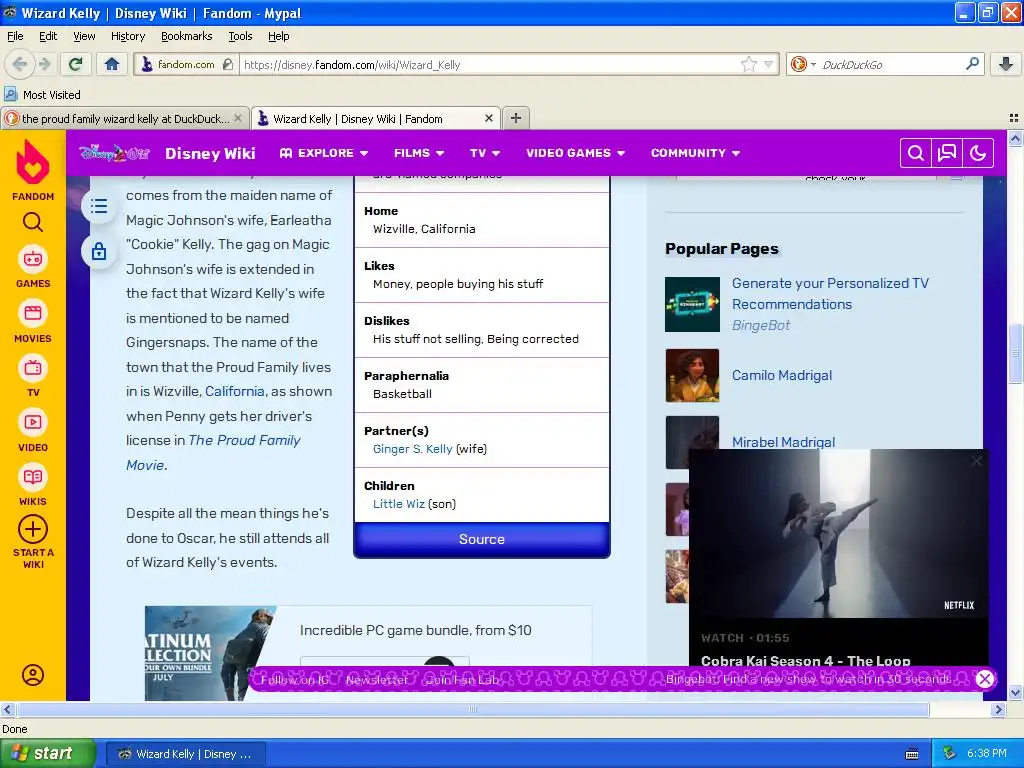Open The Proud Family Movie link
The width and height of the screenshot is (1024, 768).
pyautogui.click(x=213, y=453)
